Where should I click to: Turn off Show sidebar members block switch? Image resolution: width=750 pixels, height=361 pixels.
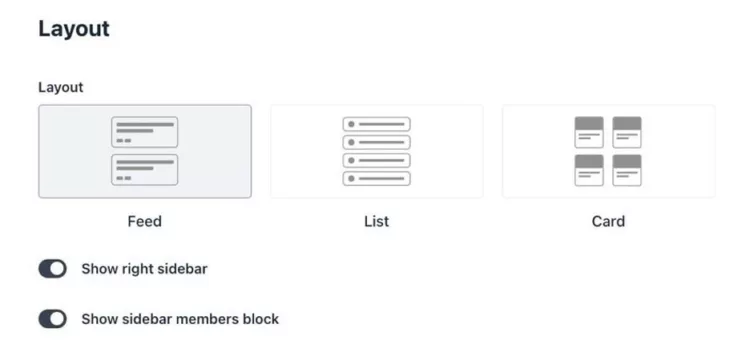(x=53, y=319)
